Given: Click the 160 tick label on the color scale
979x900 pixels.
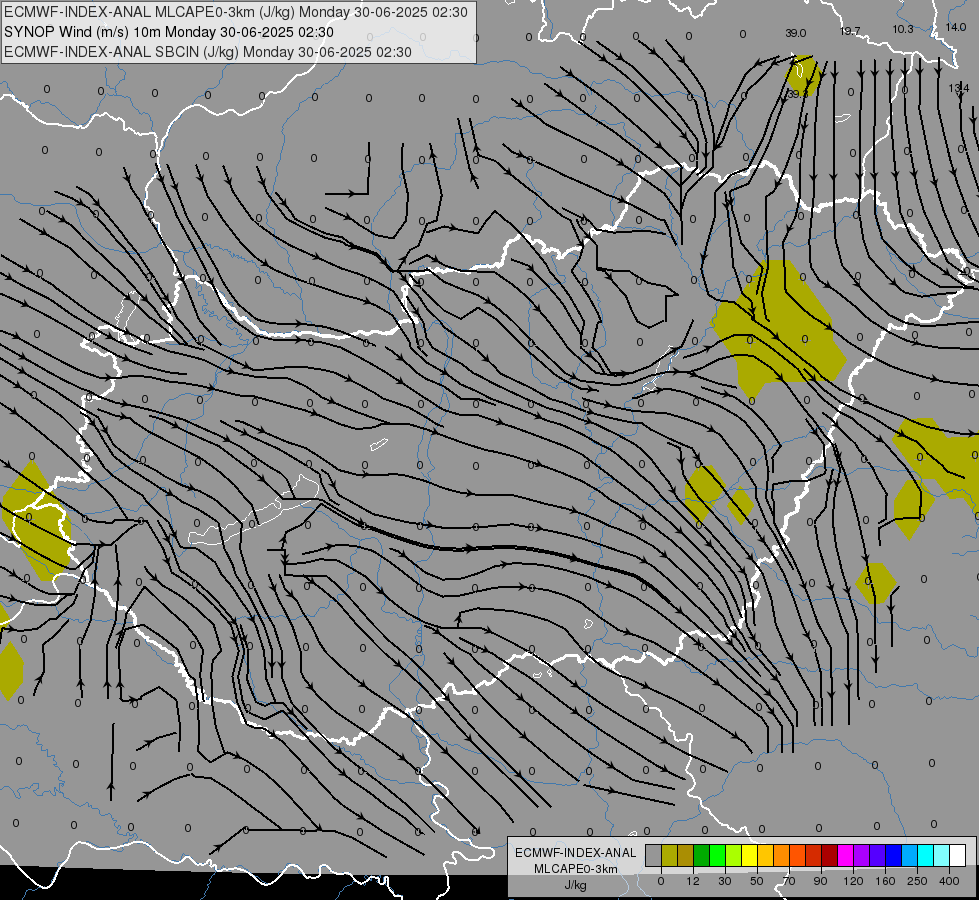Looking at the screenshot, I should tap(885, 881).
